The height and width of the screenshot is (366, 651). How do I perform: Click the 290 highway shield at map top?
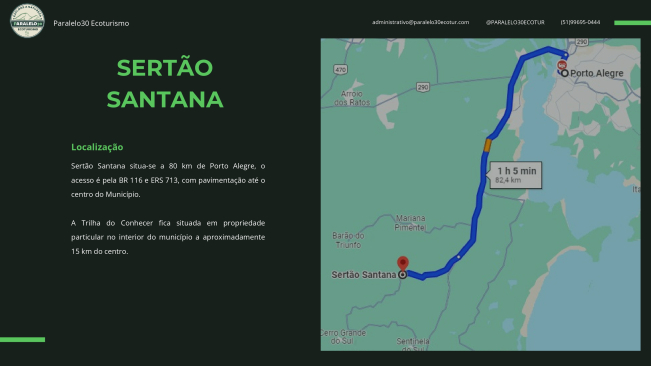[582, 42]
